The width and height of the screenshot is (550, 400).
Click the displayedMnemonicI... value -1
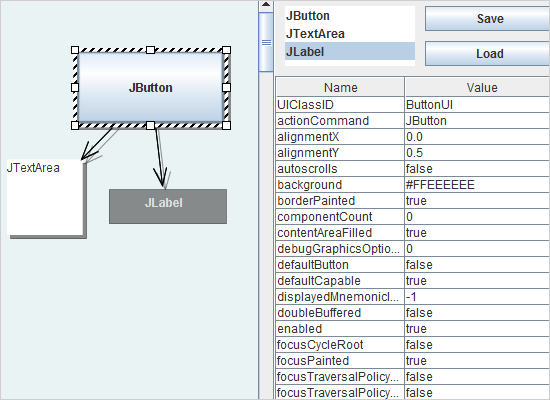[x=477, y=297]
